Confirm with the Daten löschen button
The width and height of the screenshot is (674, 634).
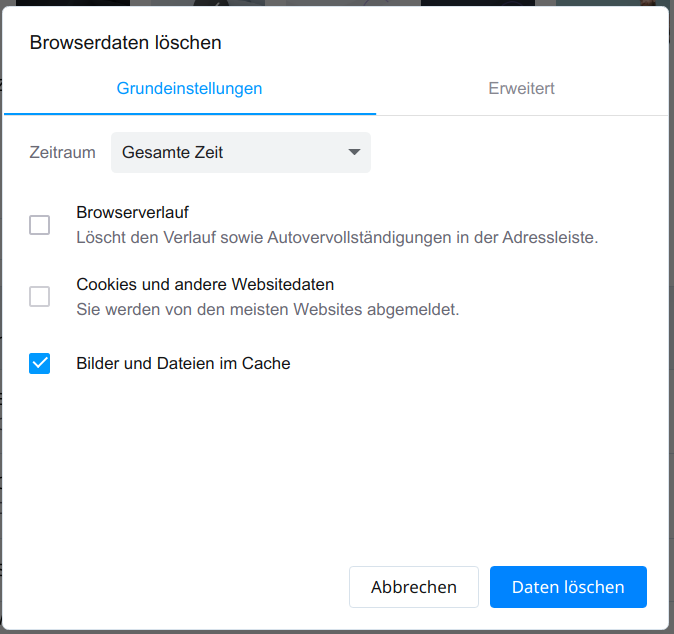click(x=568, y=587)
